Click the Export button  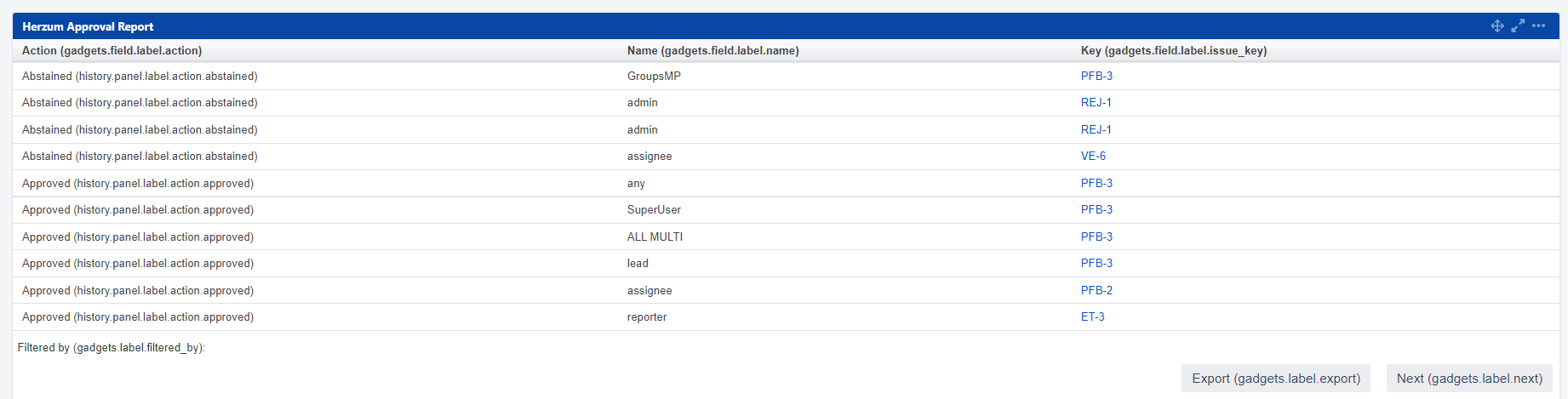(x=1275, y=379)
